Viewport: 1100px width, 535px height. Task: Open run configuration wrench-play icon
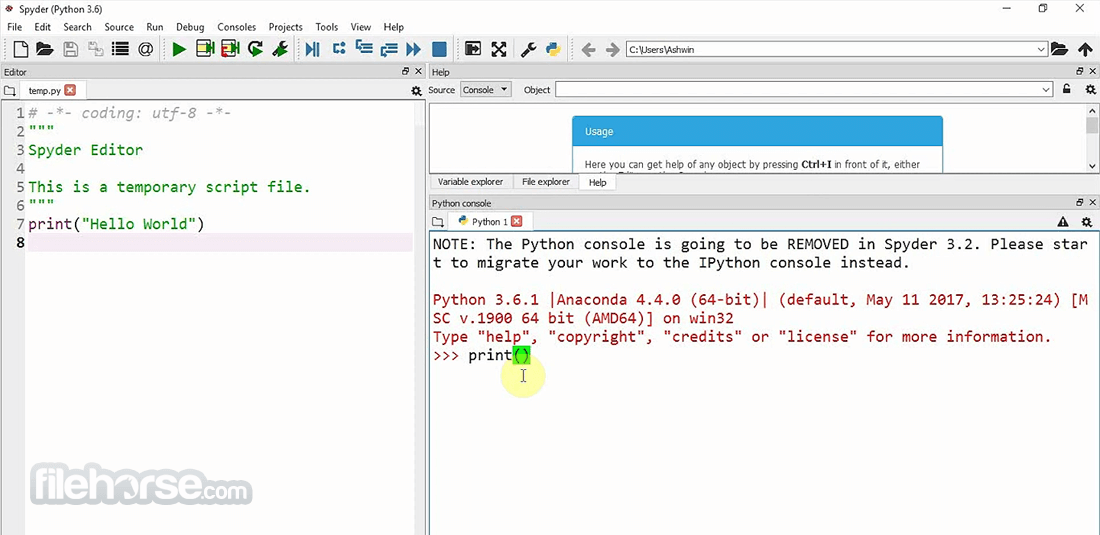click(280, 49)
